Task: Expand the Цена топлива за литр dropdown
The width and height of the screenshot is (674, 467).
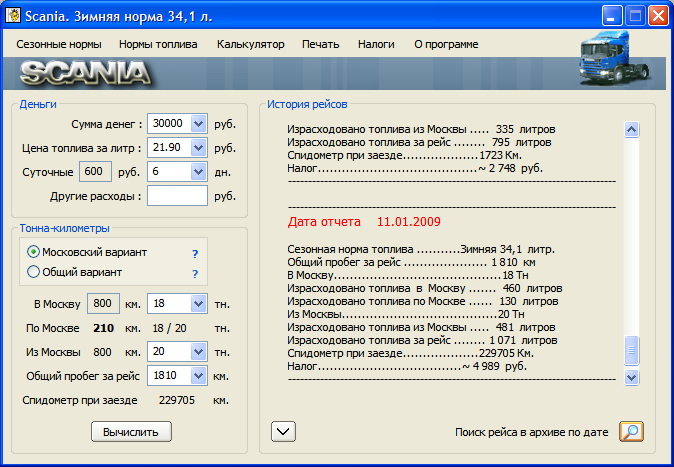Action: [198, 148]
